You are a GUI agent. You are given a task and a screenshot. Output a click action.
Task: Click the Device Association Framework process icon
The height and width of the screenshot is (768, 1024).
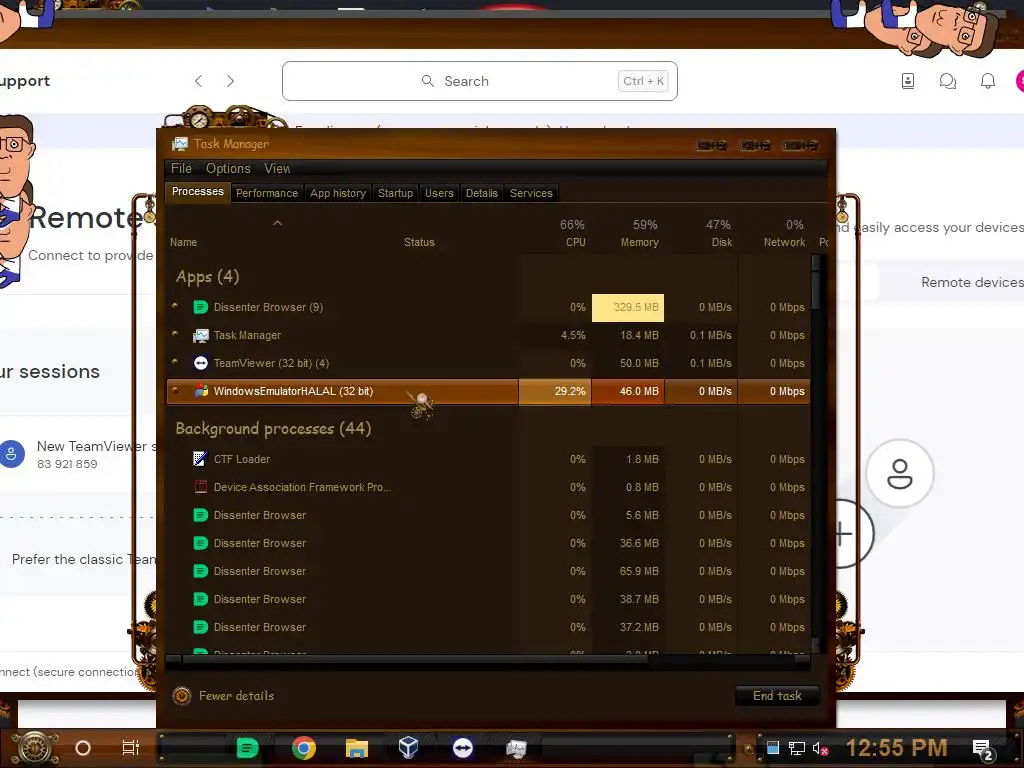(x=200, y=487)
